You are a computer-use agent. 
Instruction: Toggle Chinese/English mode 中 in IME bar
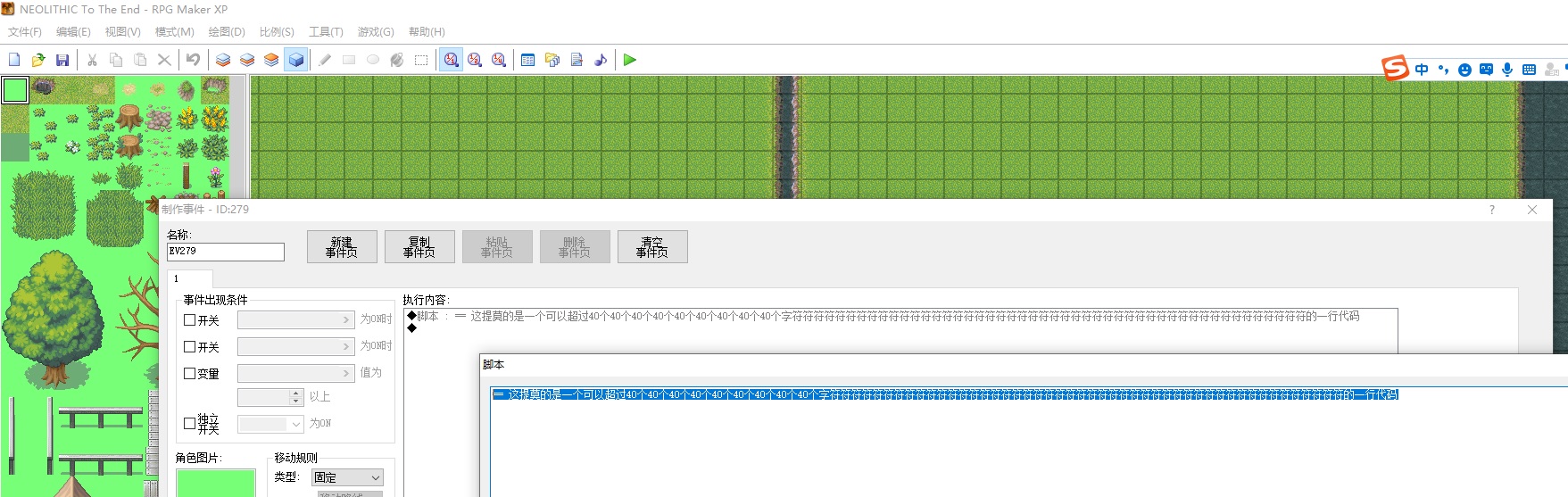(x=1422, y=70)
